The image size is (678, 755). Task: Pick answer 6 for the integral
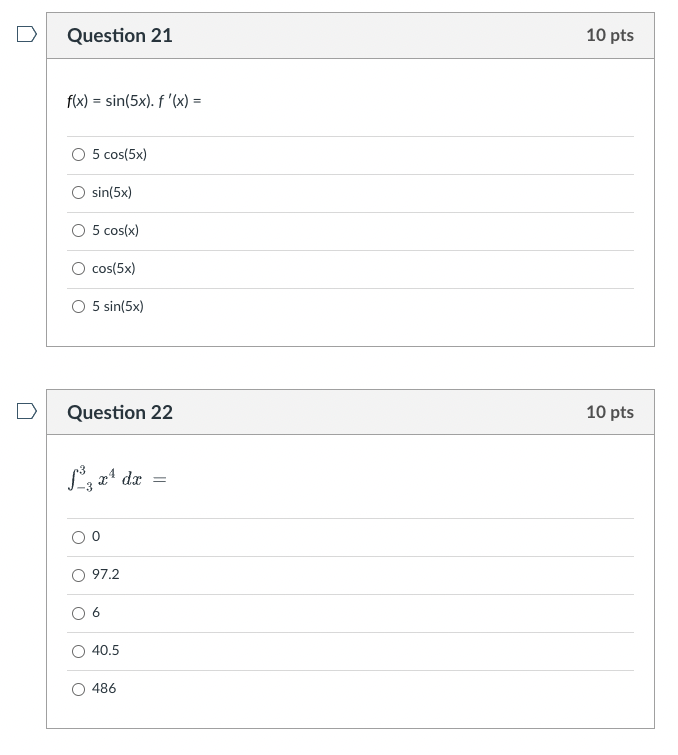78,613
